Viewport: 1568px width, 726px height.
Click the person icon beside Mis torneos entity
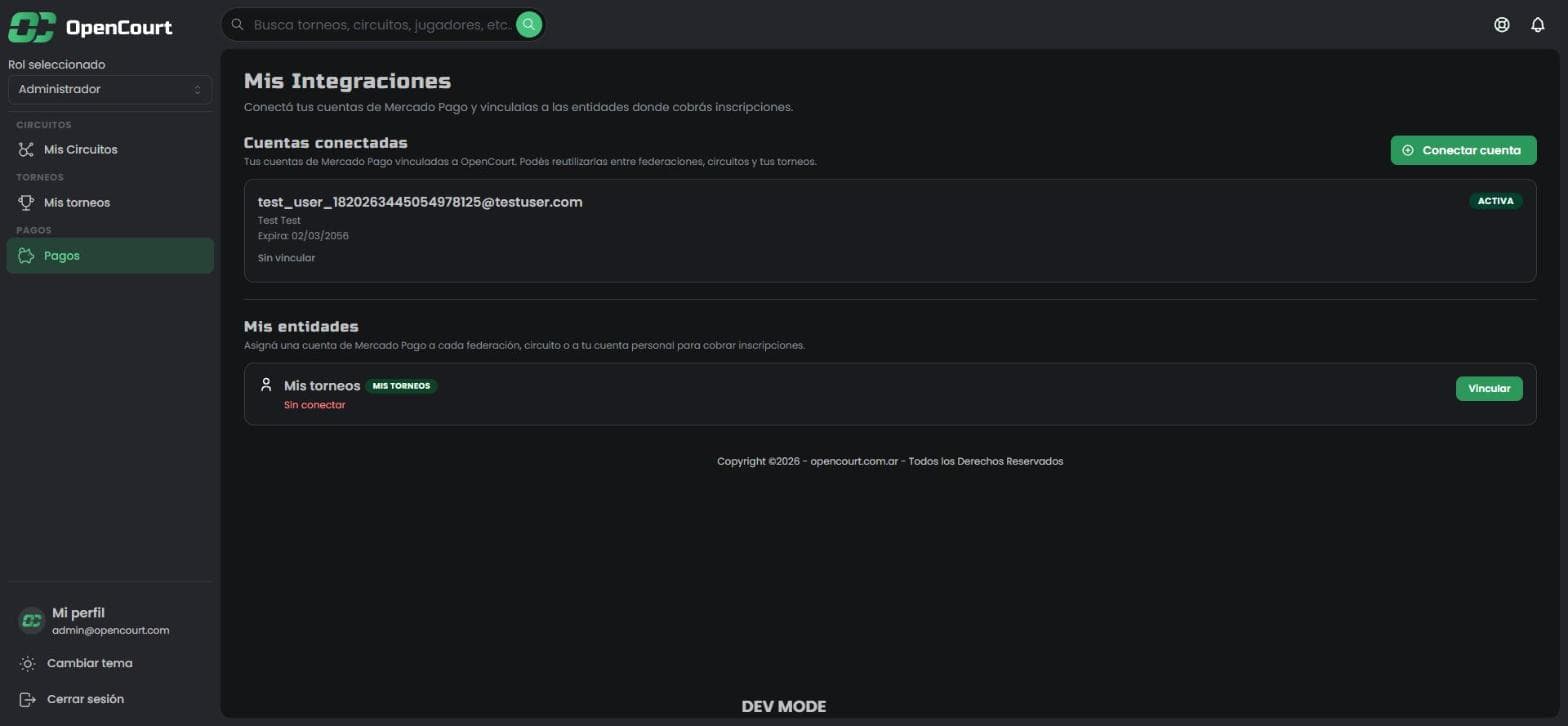click(266, 385)
